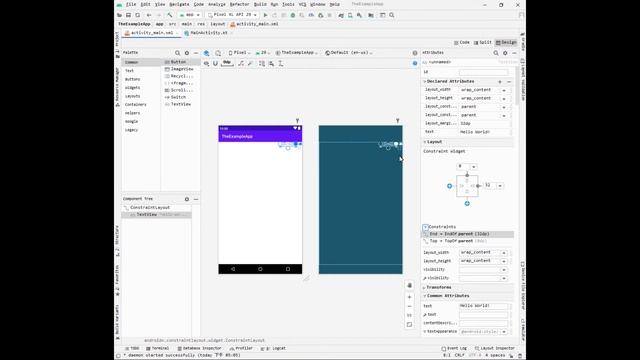Open Default (en-us) locale dropdown
The width and height of the screenshot is (640, 360).
tap(349, 53)
